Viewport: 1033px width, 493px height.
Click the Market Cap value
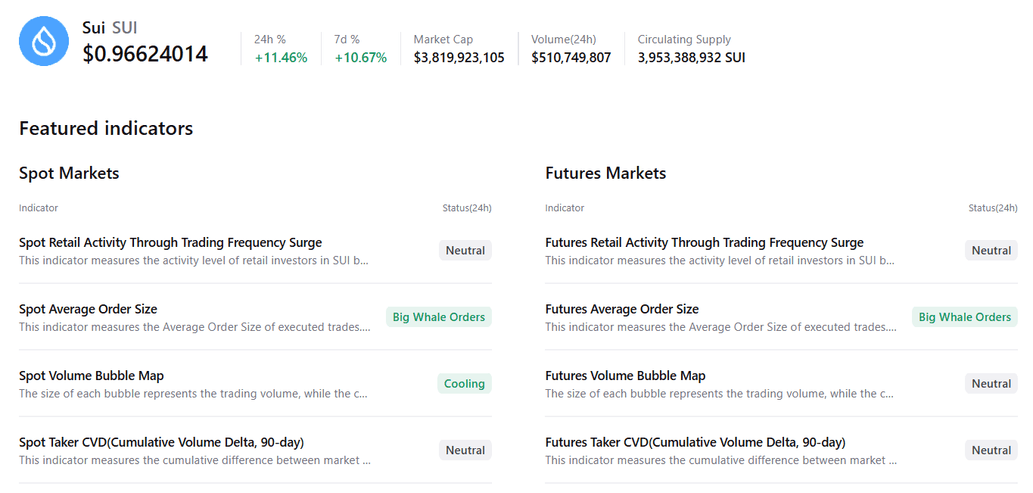click(x=459, y=57)
